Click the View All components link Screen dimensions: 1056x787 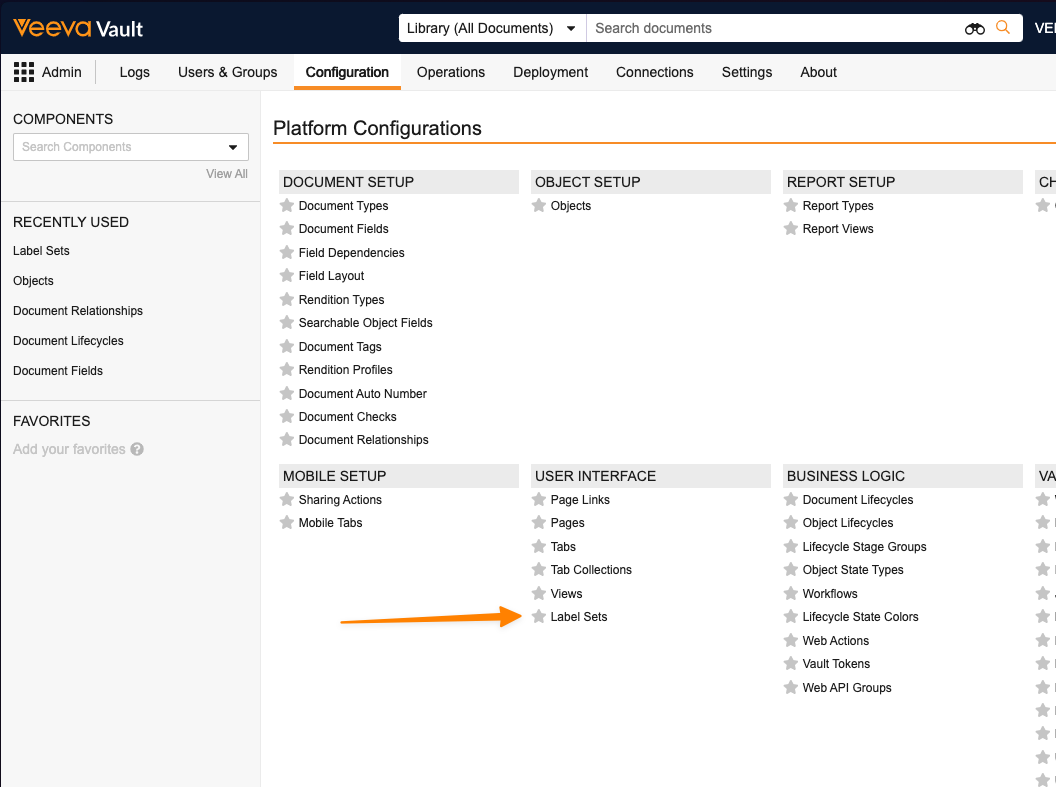(x=227, y=174)
